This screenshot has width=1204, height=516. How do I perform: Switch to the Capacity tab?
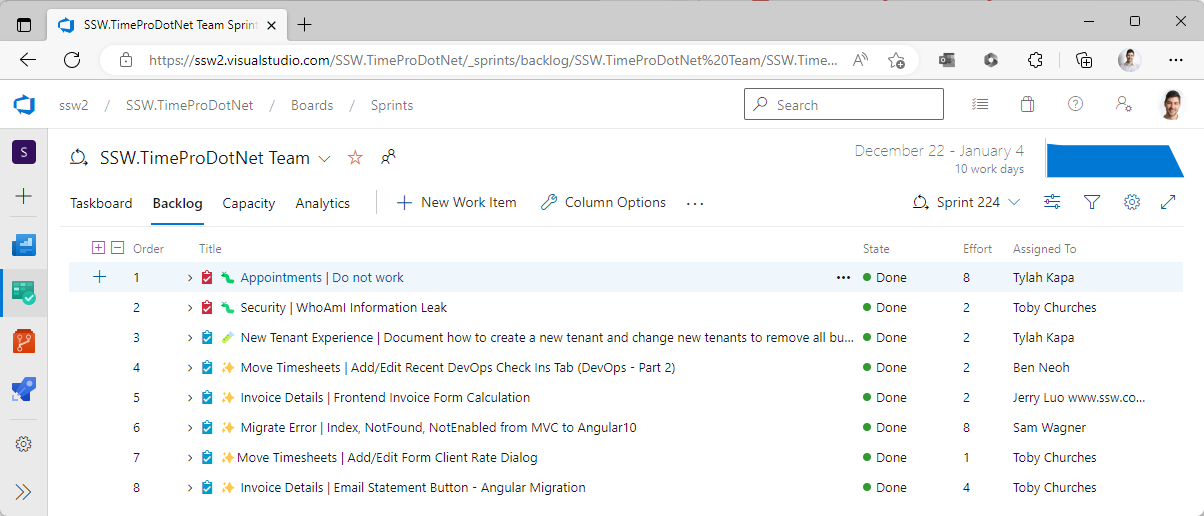[249, 203]
